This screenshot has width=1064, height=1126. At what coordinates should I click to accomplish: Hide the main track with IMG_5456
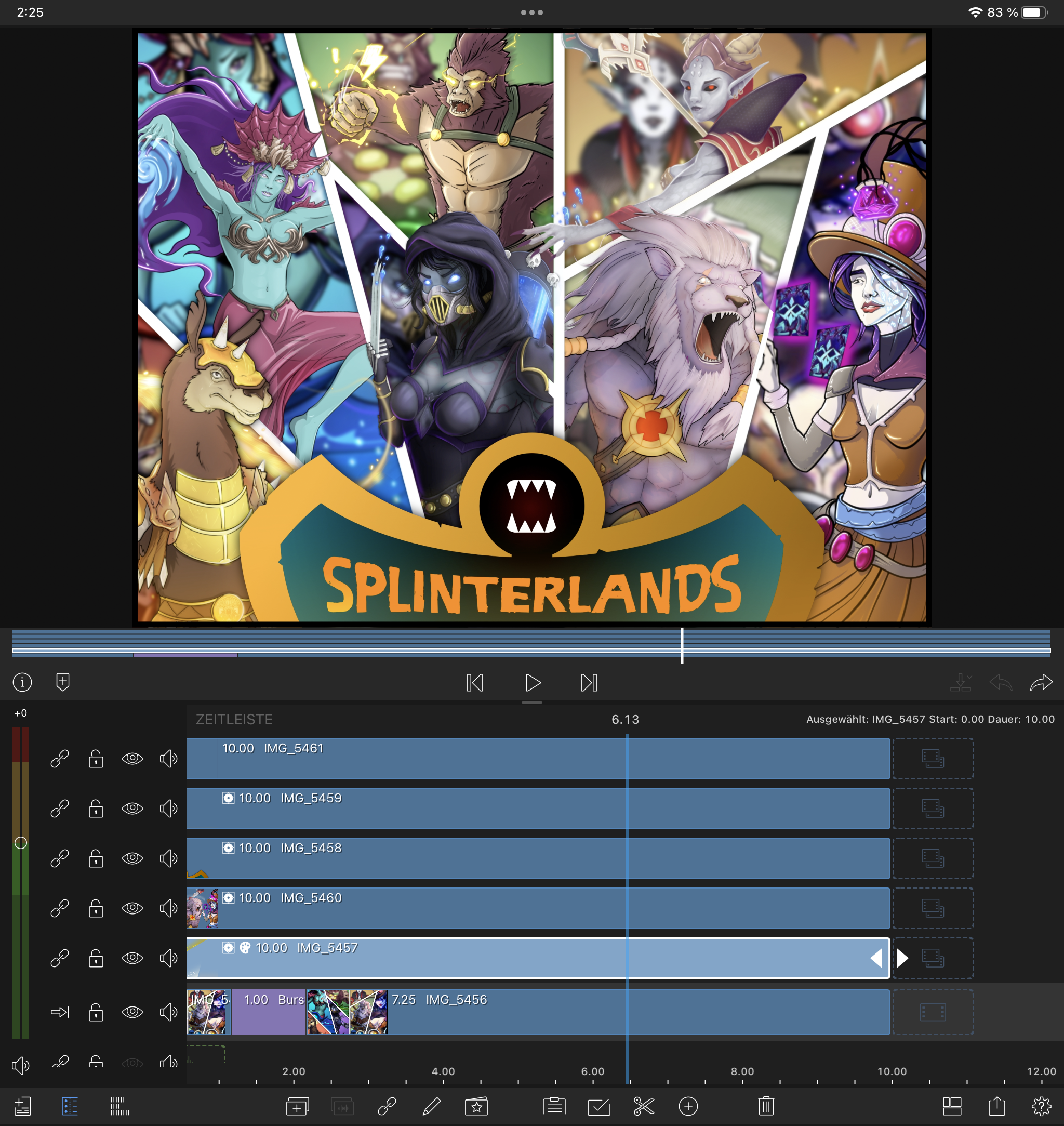point(132,1012)
